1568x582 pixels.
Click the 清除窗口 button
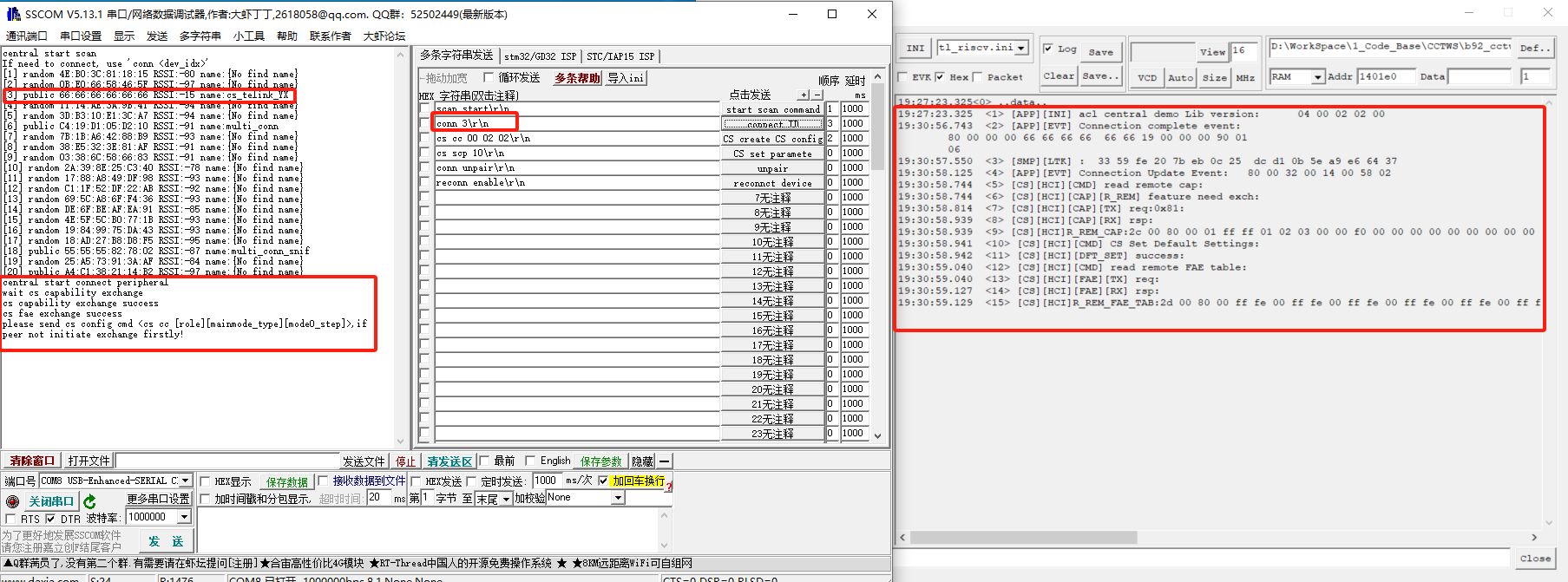(x=32, y=461)
